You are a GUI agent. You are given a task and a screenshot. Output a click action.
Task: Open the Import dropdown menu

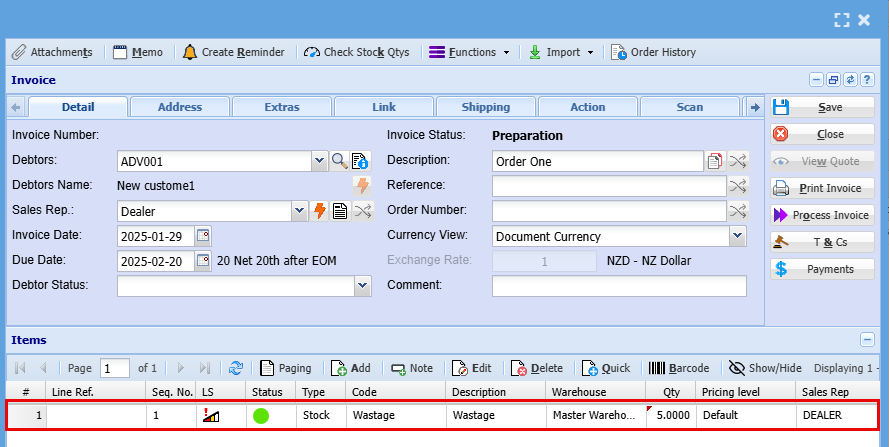(561, 52)
